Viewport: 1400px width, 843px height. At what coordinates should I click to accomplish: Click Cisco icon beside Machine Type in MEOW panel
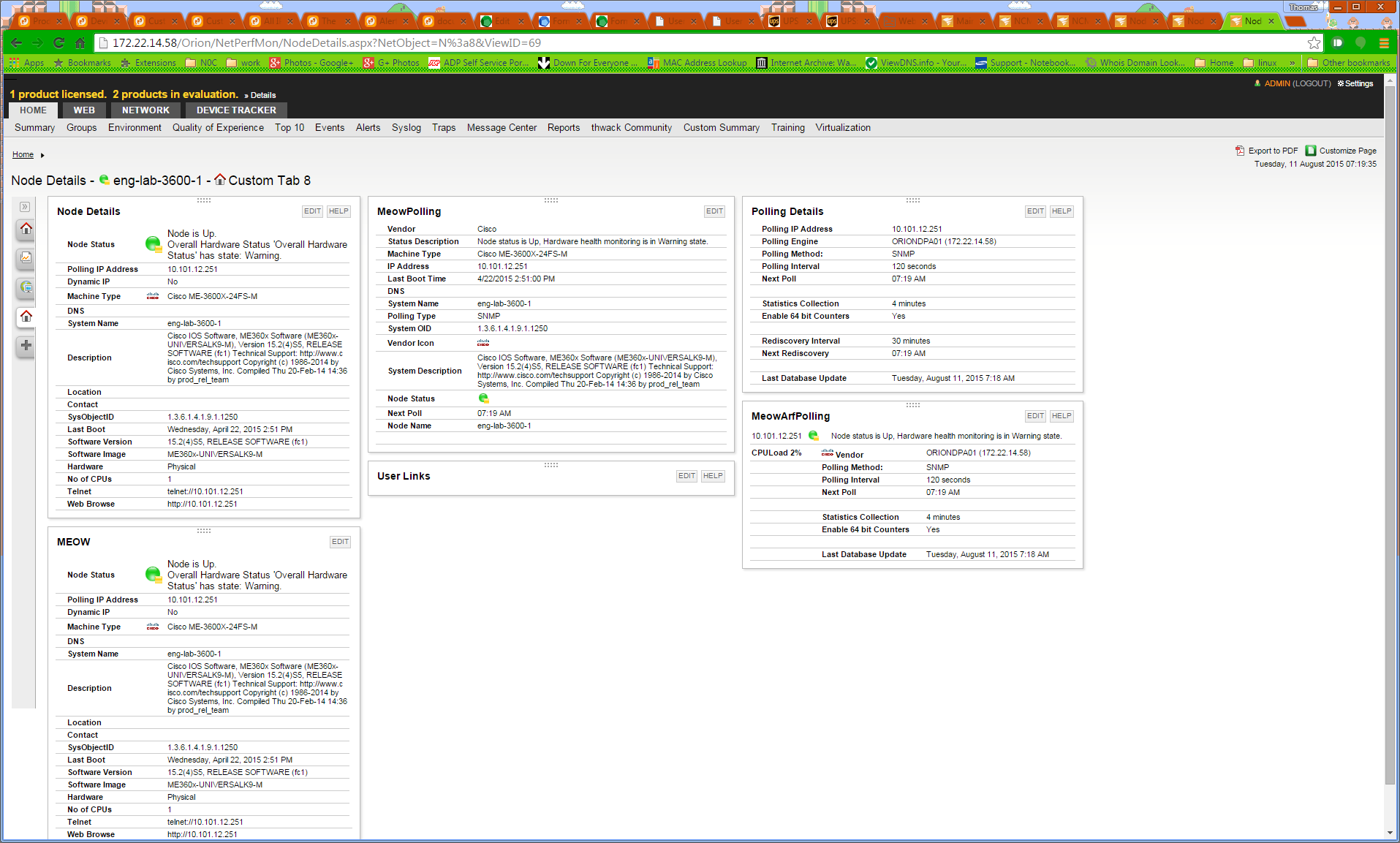[153, 627]
